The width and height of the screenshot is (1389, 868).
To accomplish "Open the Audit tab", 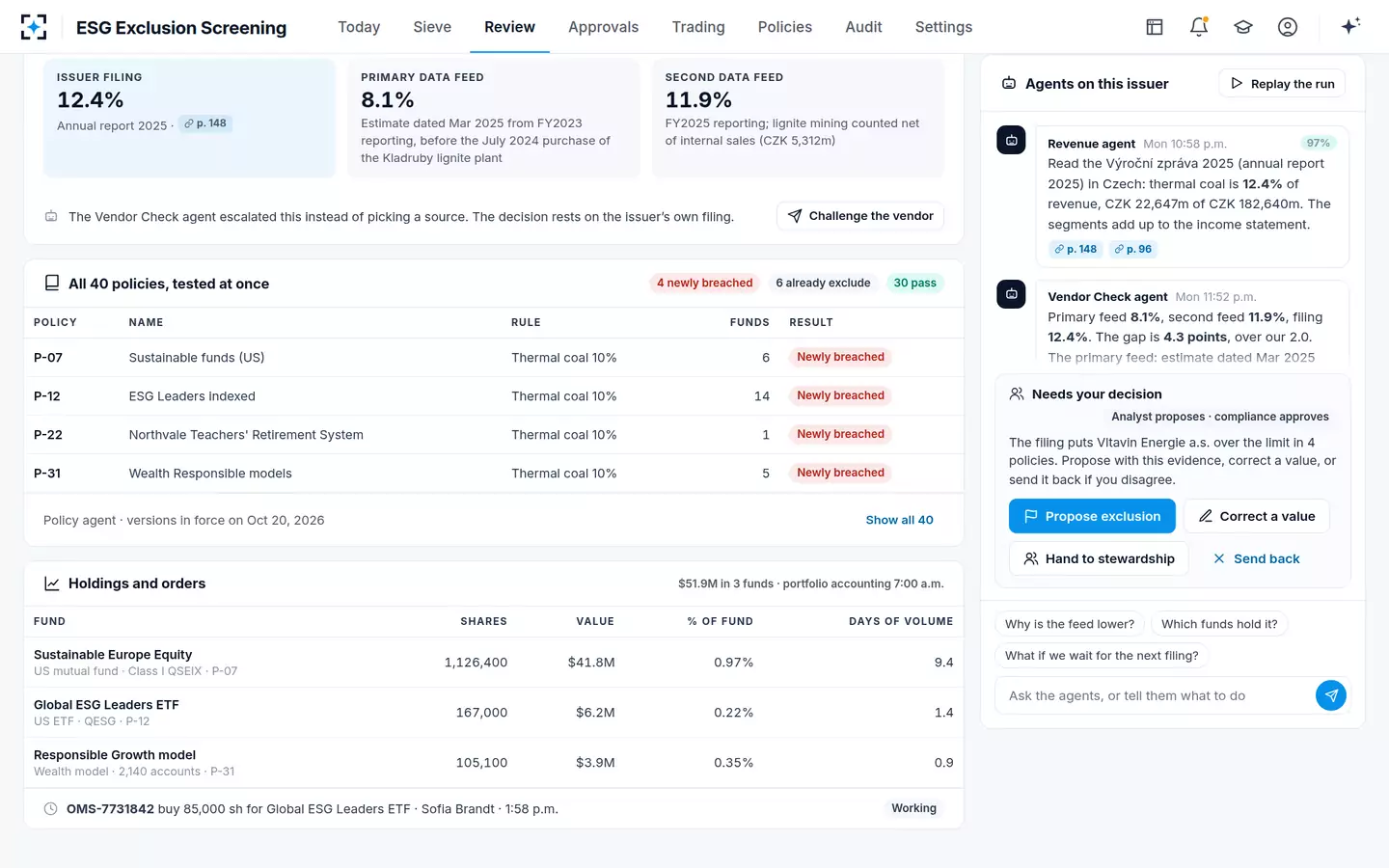I will click(863, 27).
